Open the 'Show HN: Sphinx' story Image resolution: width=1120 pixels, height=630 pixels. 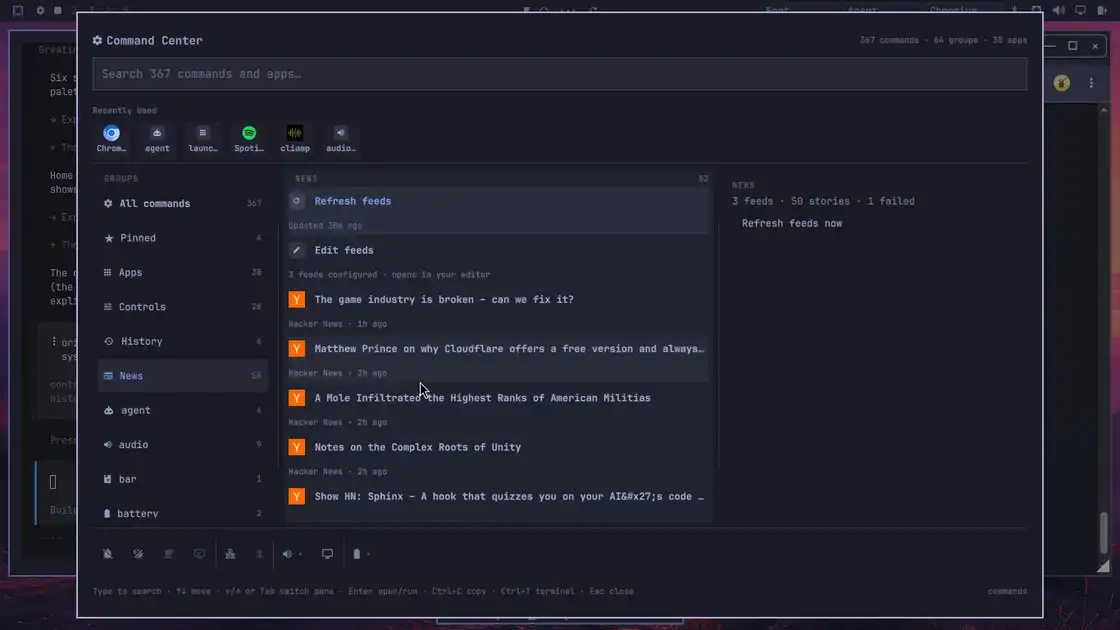click(498, 504)
